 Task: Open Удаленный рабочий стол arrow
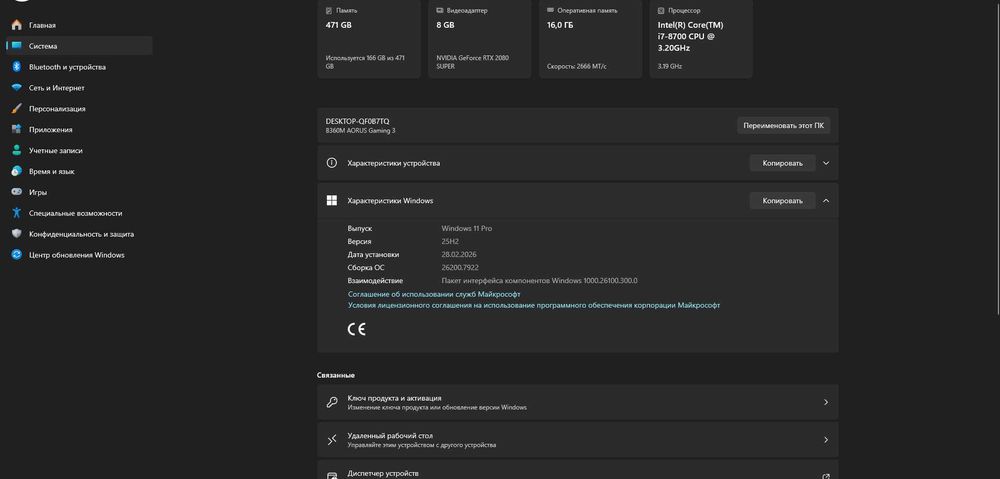coord(825,440)
